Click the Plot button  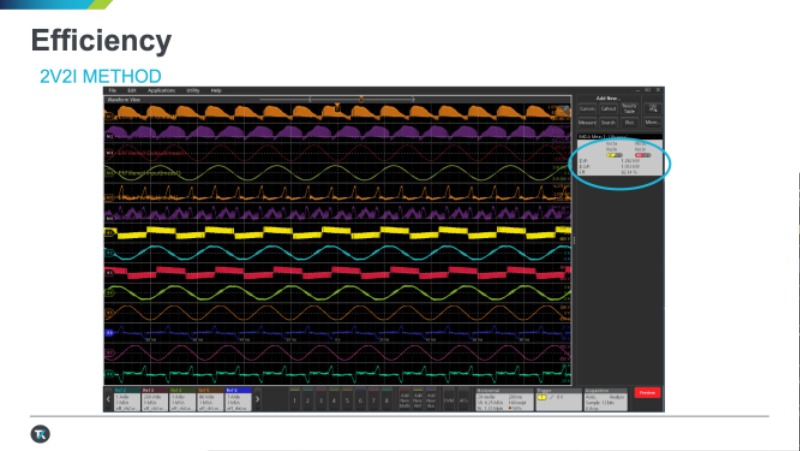click(629, 122)
